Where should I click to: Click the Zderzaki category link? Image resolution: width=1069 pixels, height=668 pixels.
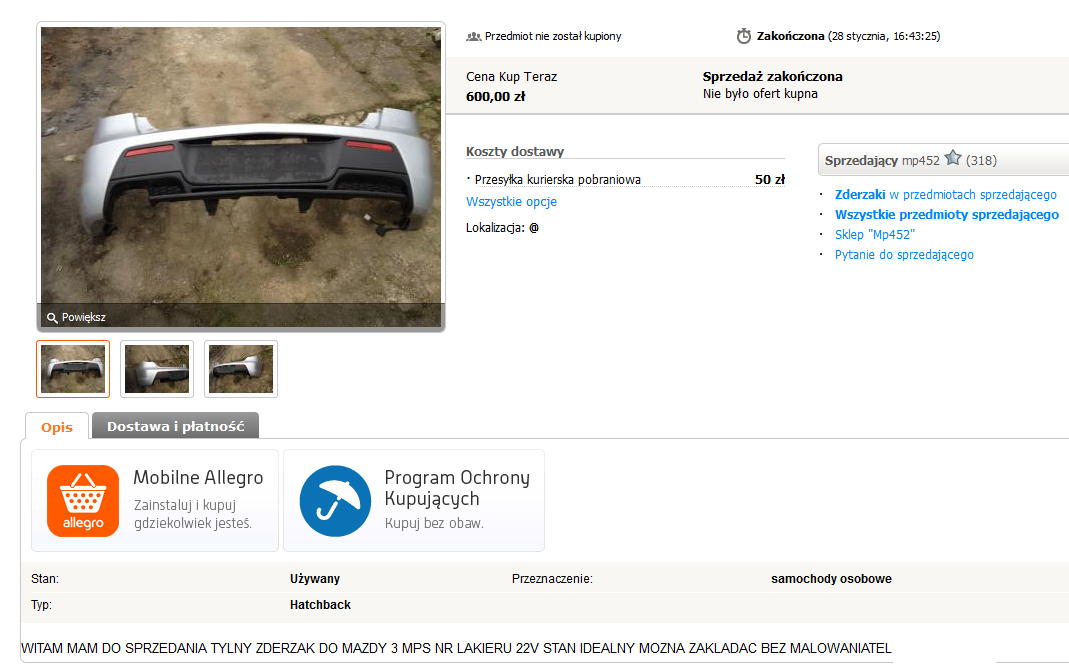coord(860,195)
